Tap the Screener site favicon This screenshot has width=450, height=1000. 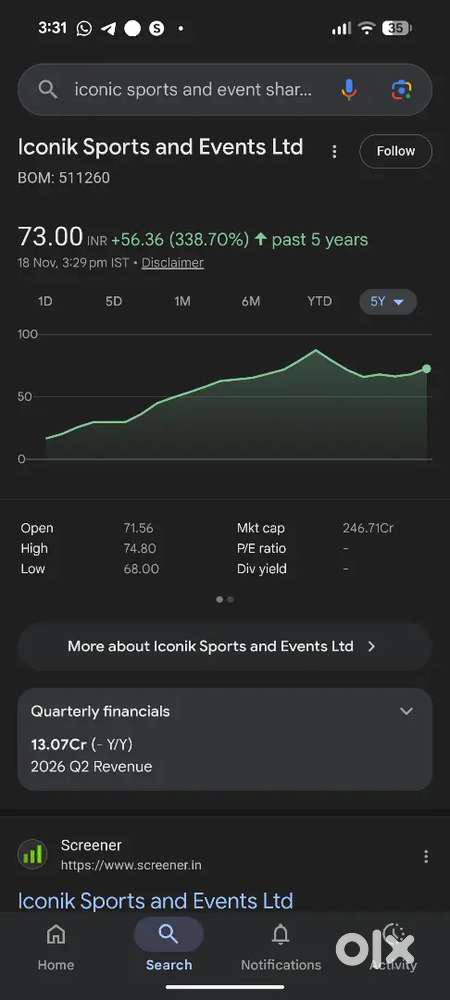pyautogui.click(x=33, y=855)
